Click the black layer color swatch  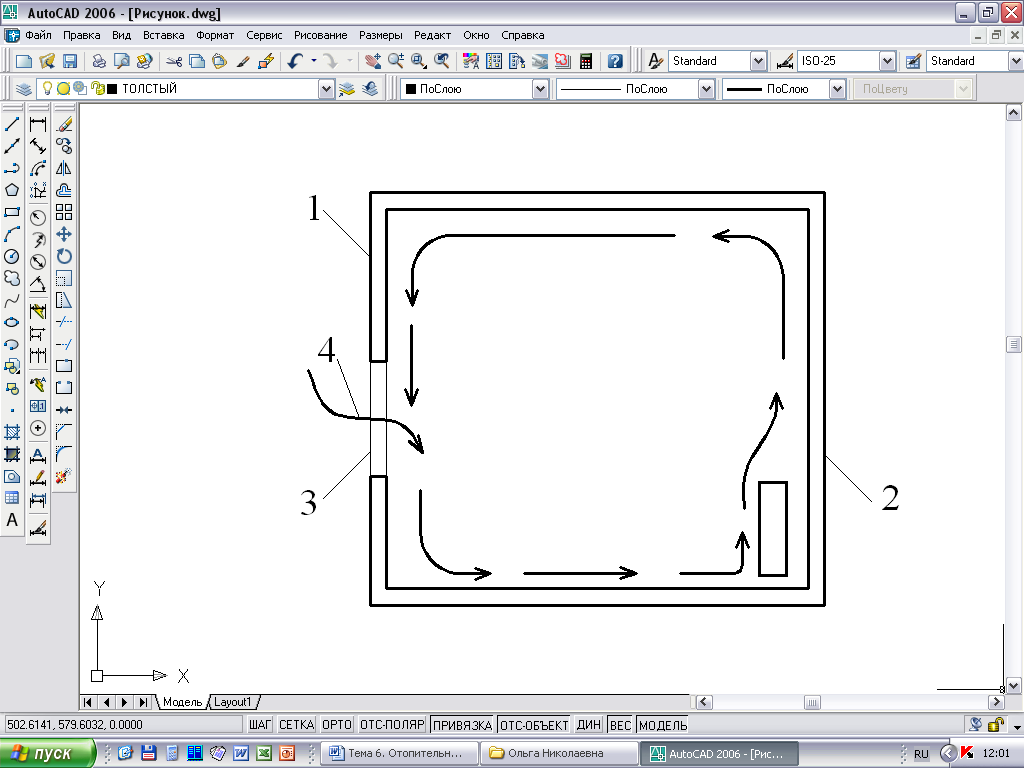click(112, 89)
